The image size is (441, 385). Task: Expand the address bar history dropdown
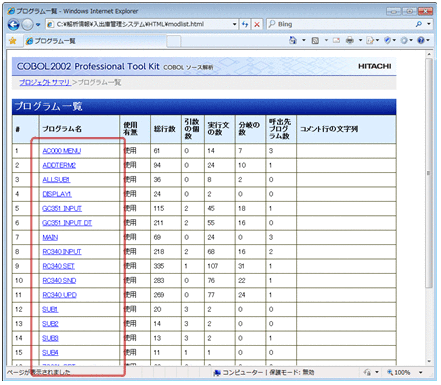[234, 24]
